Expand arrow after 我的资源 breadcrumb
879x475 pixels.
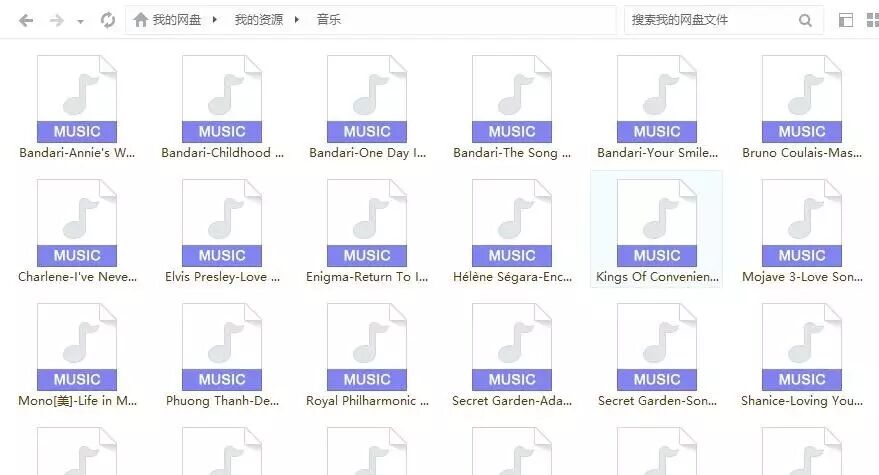(297, 20)
